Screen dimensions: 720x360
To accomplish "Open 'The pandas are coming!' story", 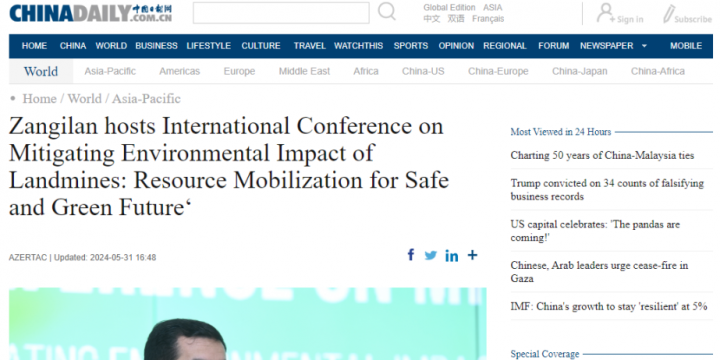I will pos(595,231).
